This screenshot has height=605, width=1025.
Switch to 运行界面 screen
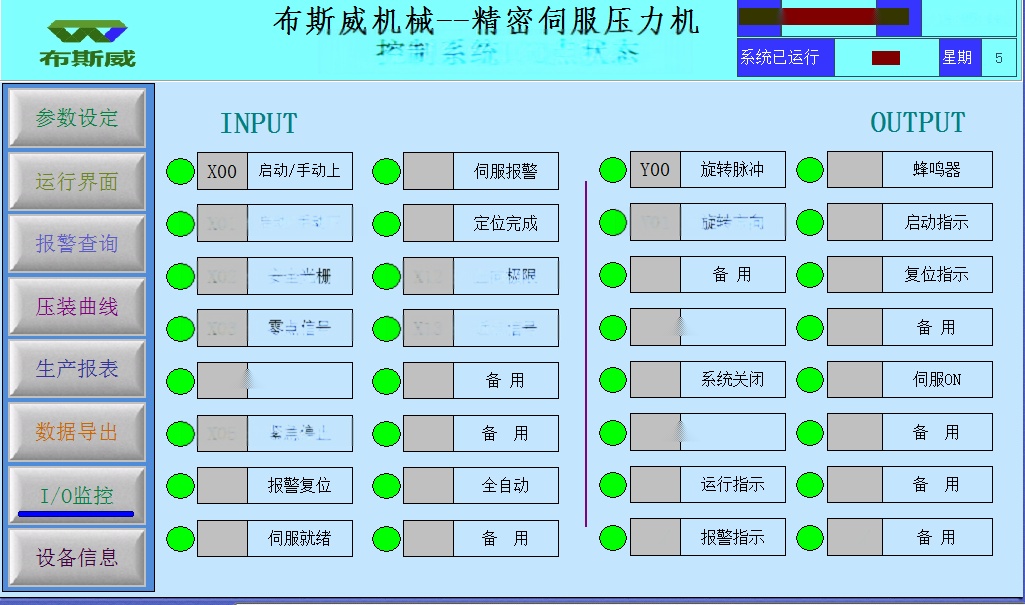76,181
